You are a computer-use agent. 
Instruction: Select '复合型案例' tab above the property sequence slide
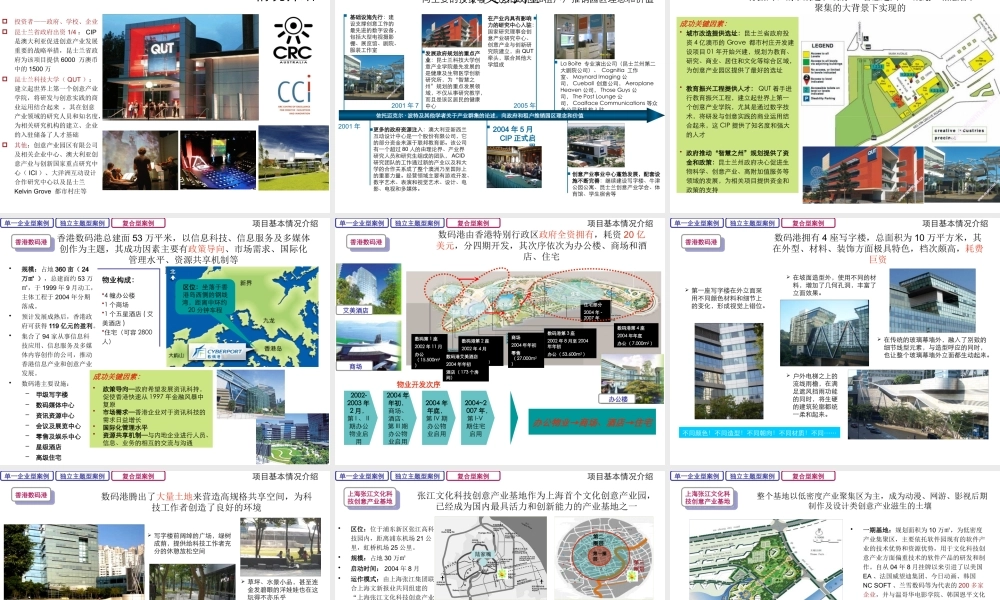474,223
